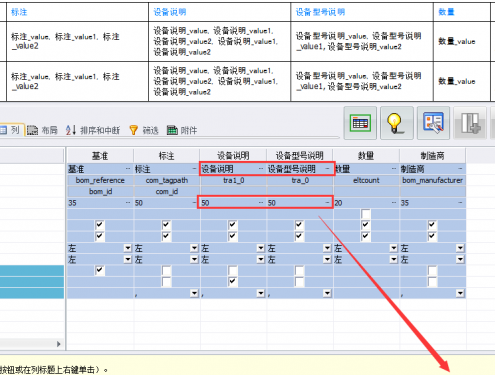Click the -- button beside the 标注 title cell

tap(195, 169)
